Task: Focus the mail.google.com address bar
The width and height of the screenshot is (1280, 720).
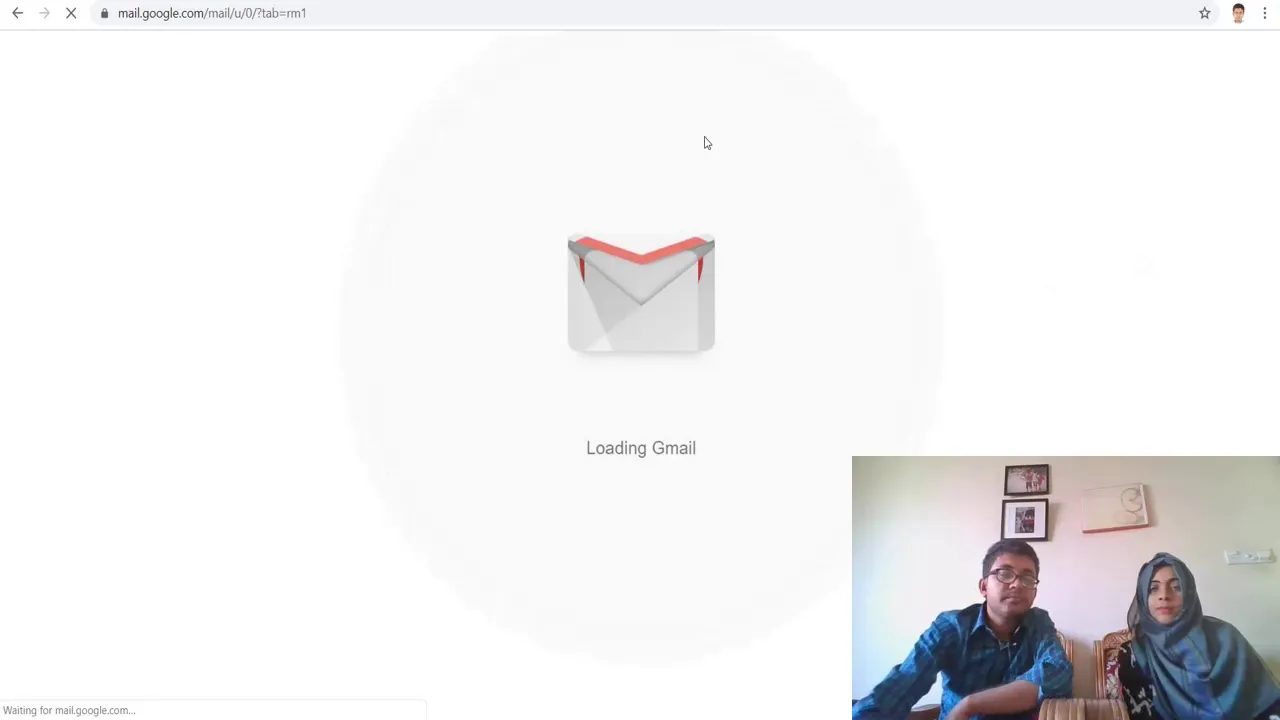Action: tap(640, 13)
